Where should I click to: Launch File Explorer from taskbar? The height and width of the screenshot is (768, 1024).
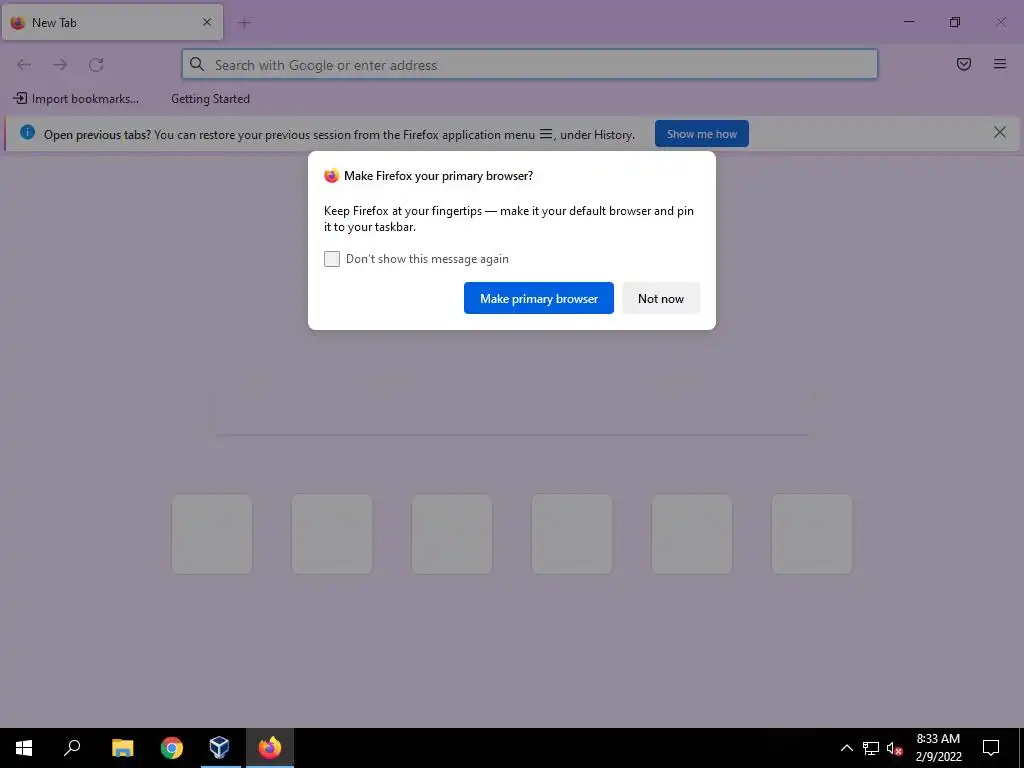point(123,748)
